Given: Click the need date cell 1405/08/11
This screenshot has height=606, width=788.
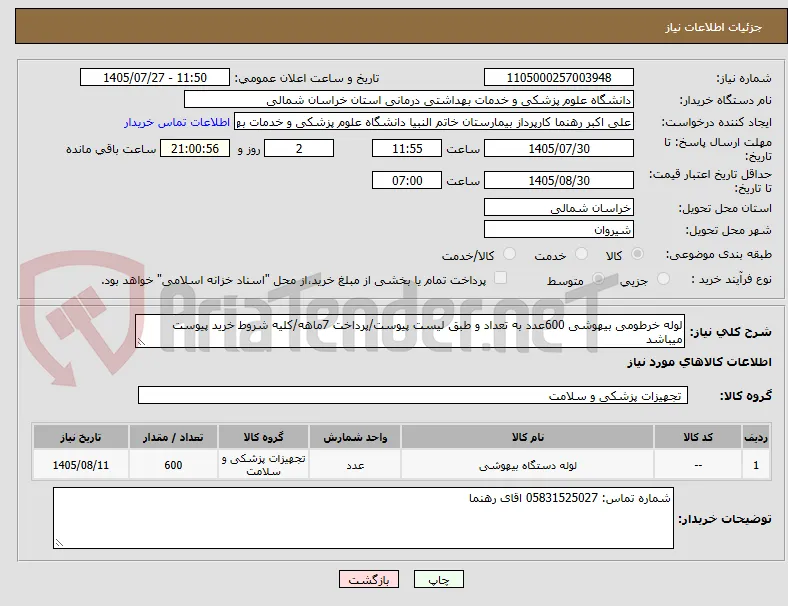Looking at the screenshot, I should point(81,465).
